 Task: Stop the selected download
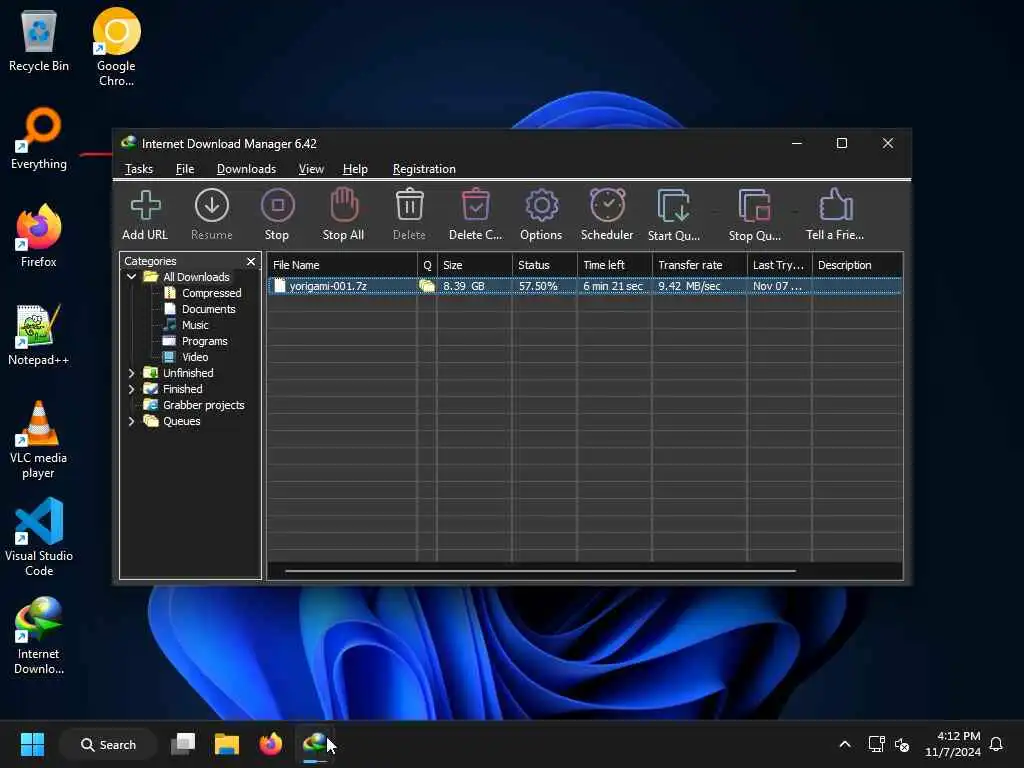277,214
